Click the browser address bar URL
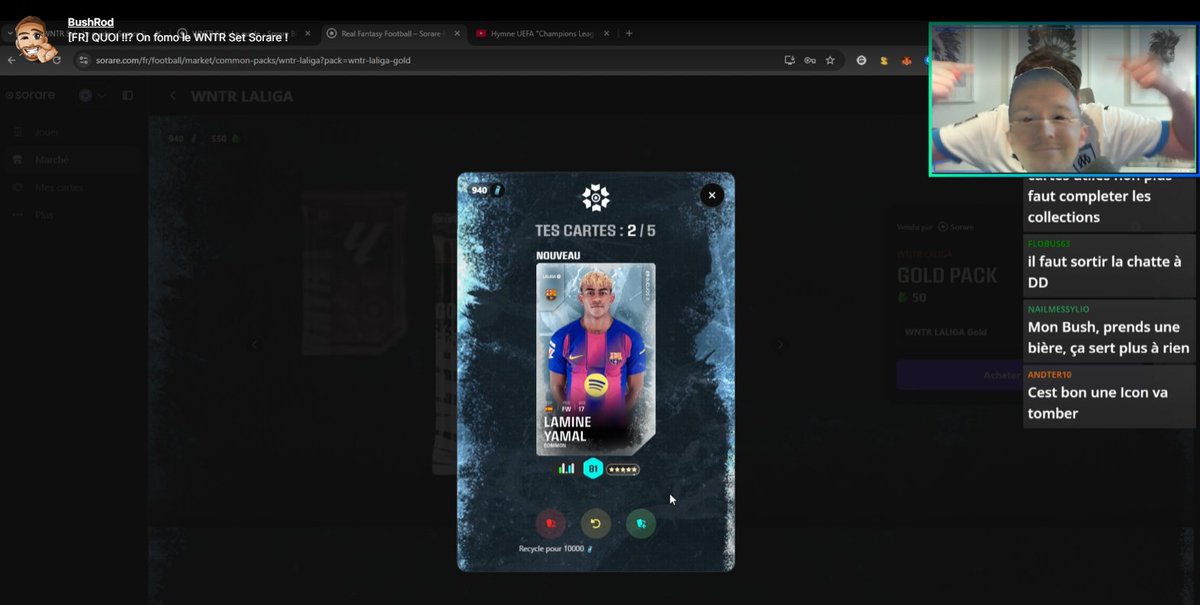This screenshot has height=605, width=1200. click(x=253, y=60)
